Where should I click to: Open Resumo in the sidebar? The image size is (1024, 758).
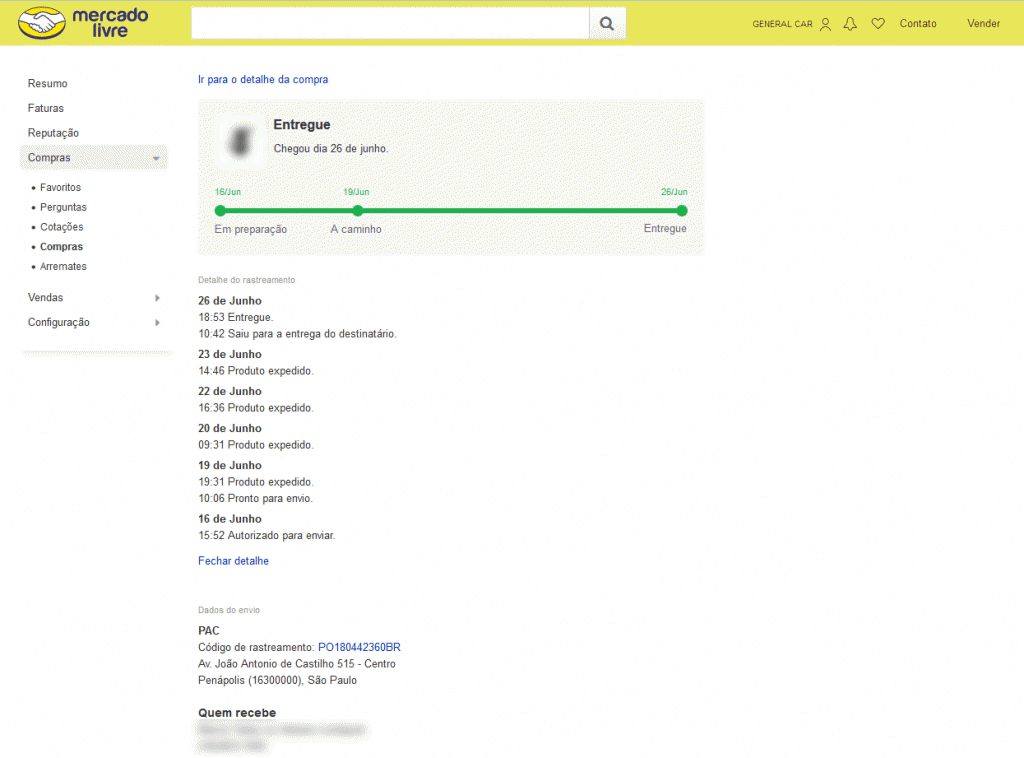pos(48,84)
